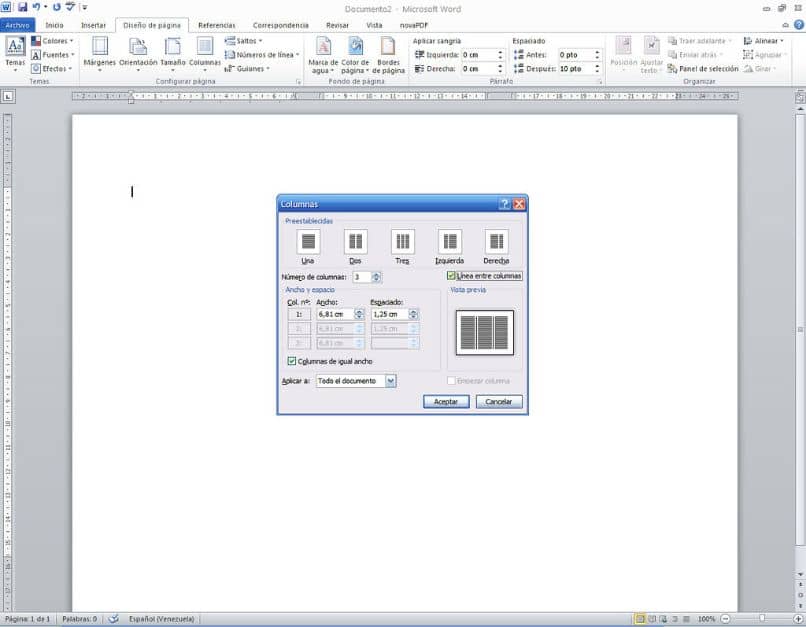Open Marca de agua watermark menu
The height and width of the screenshot is (627, 806).
[323, 54]
